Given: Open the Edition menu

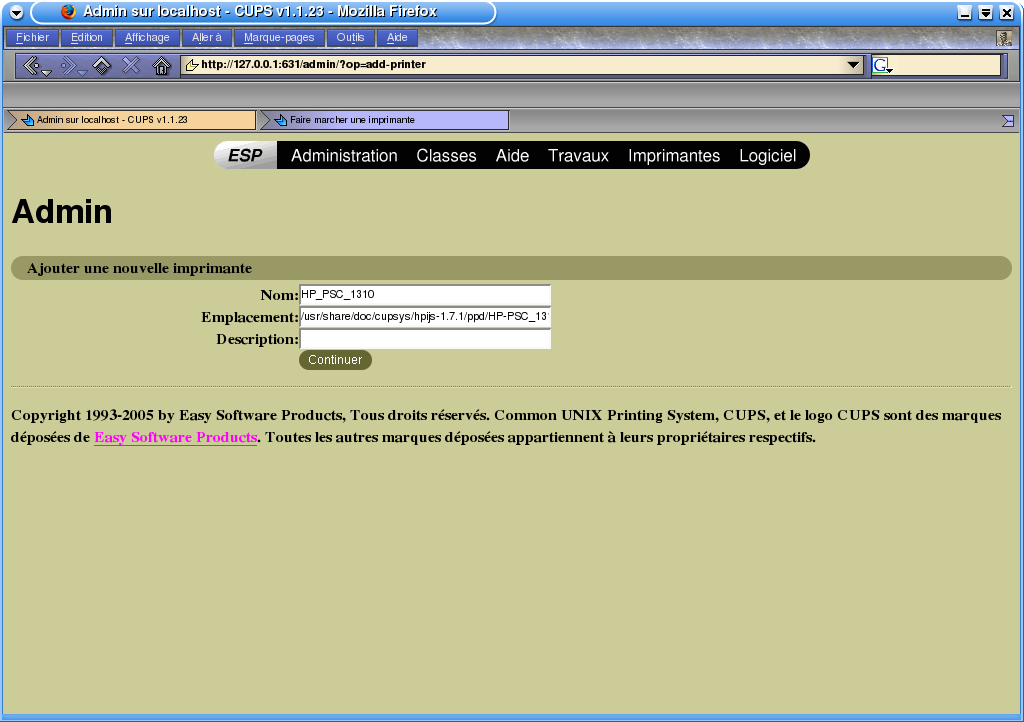Looking at the screenshot, I should [87, 38].
